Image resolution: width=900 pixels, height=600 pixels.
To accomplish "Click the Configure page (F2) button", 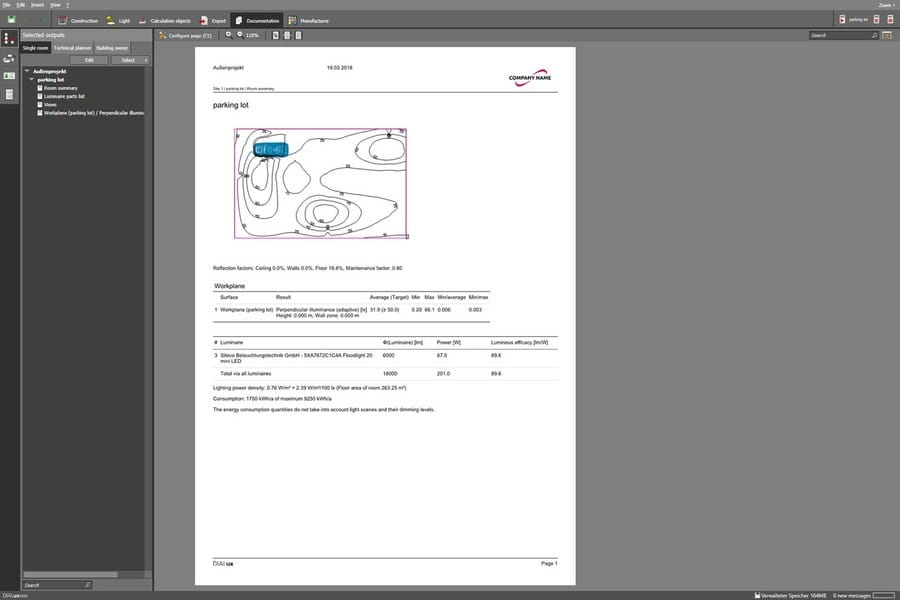I will (185, 36).
